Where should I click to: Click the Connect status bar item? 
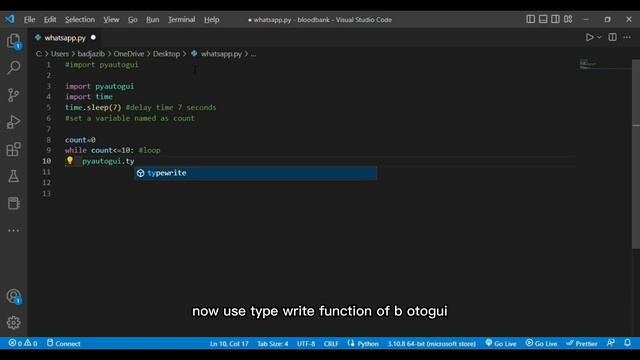(x=63, y=343)
